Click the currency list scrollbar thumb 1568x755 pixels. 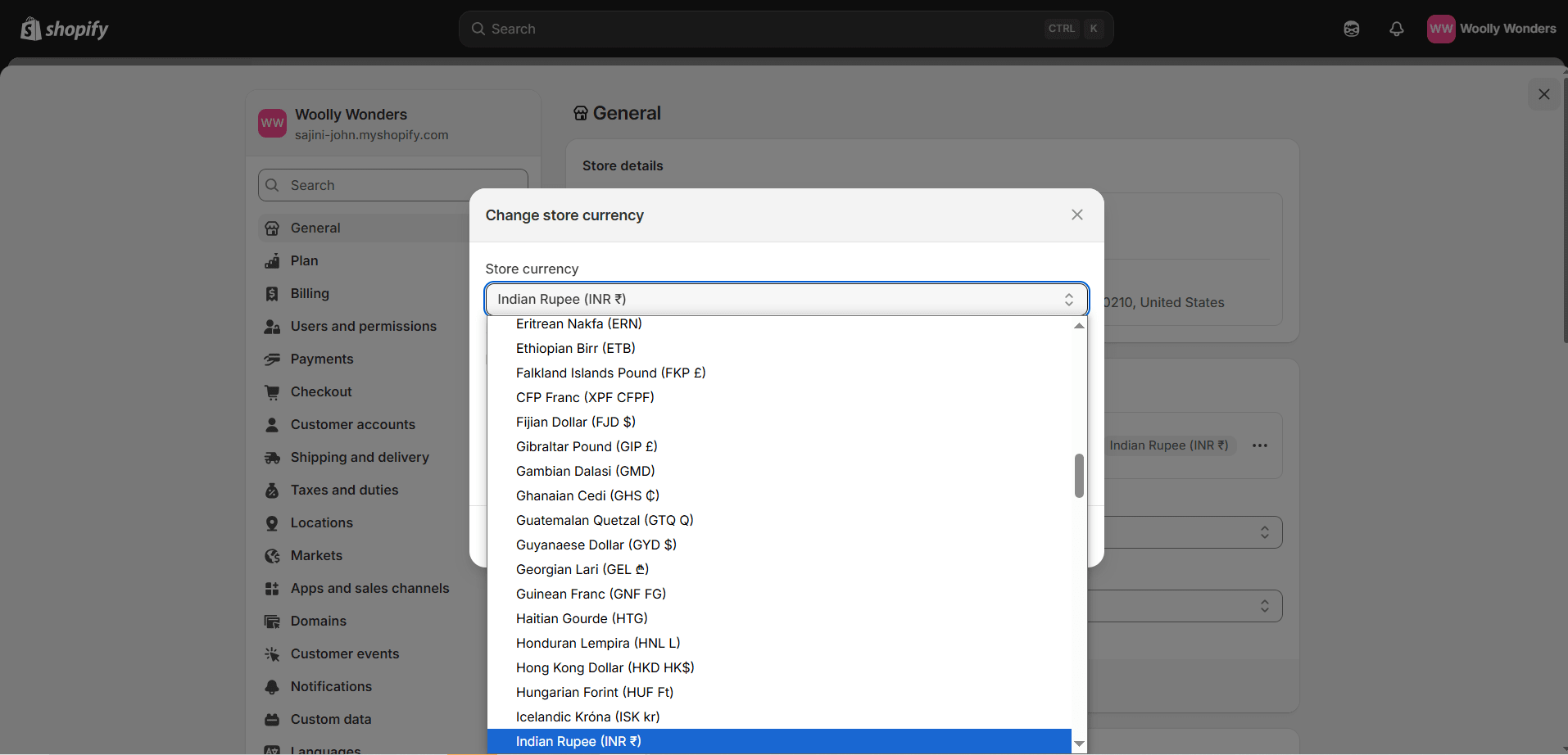pyautogui.click(x=1079, y=476)
